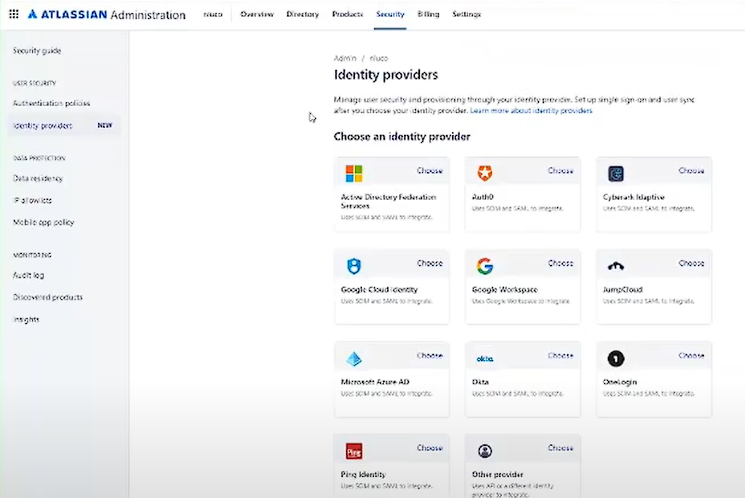Choose JumpCloud provider

691,263
